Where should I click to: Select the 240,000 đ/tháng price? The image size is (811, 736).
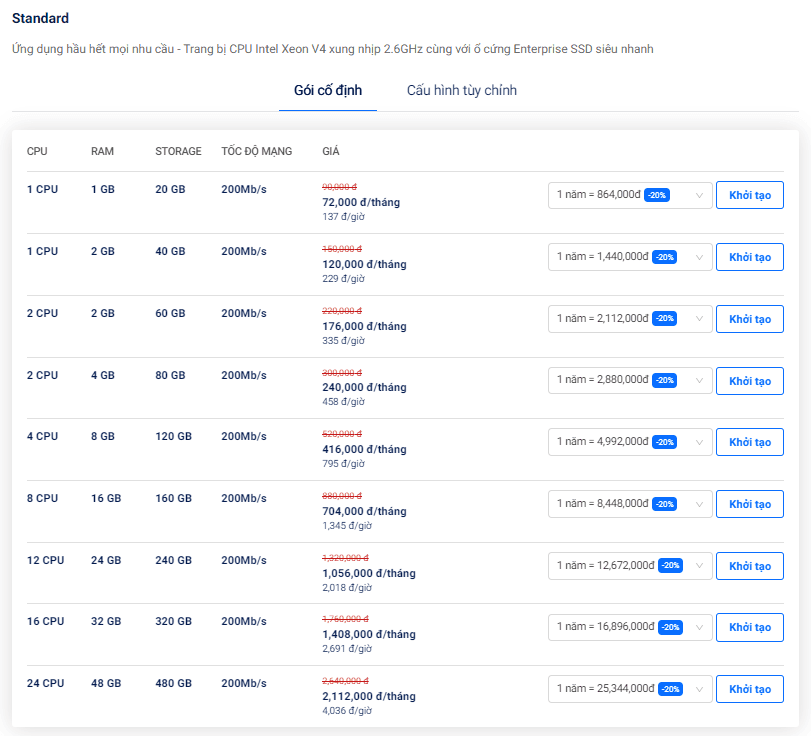tap(364, 387)
